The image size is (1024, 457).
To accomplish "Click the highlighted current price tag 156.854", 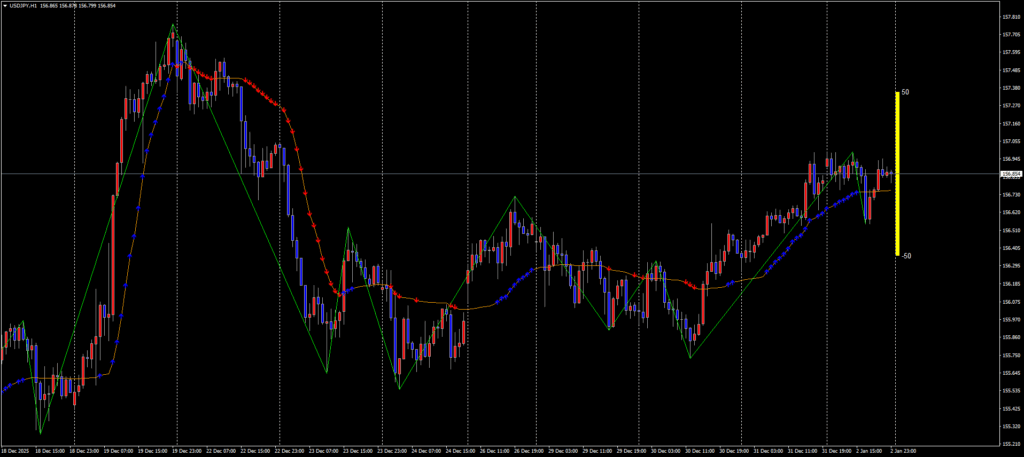I will click(1009, 175).
